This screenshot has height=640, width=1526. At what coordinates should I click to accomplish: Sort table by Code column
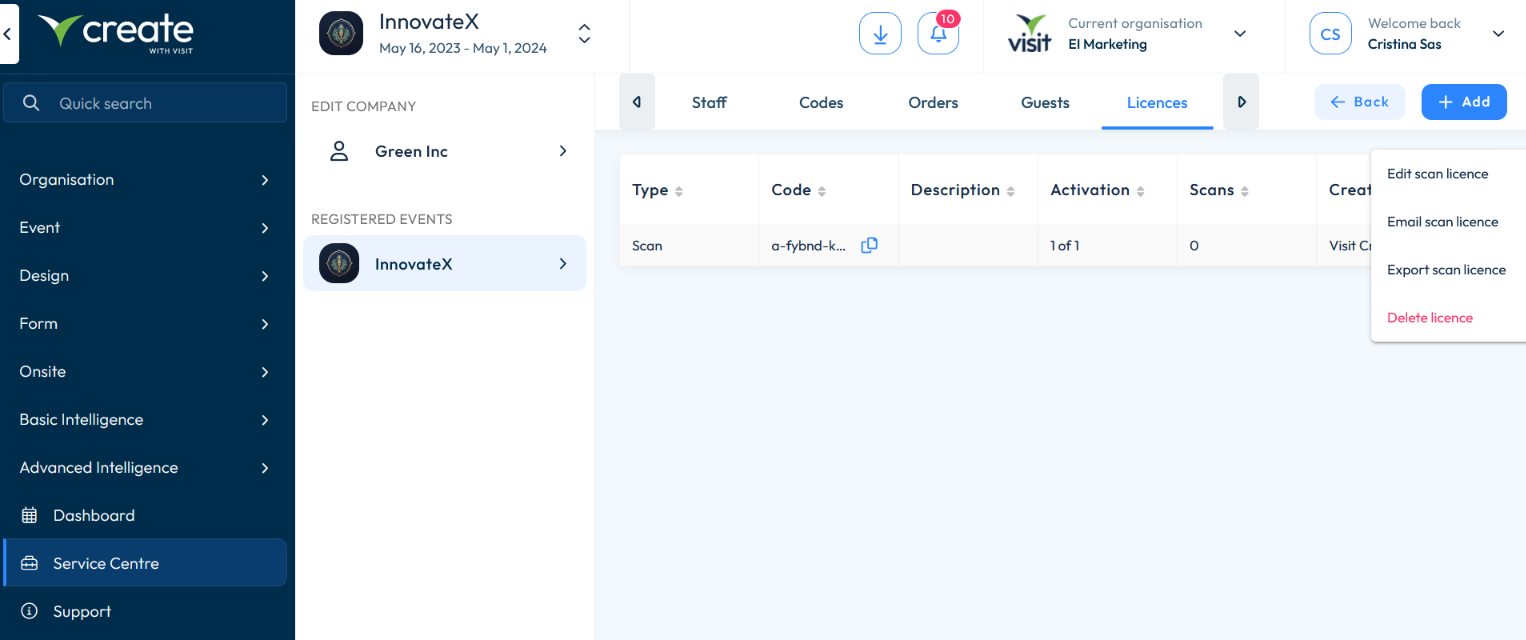coord(822,191)
